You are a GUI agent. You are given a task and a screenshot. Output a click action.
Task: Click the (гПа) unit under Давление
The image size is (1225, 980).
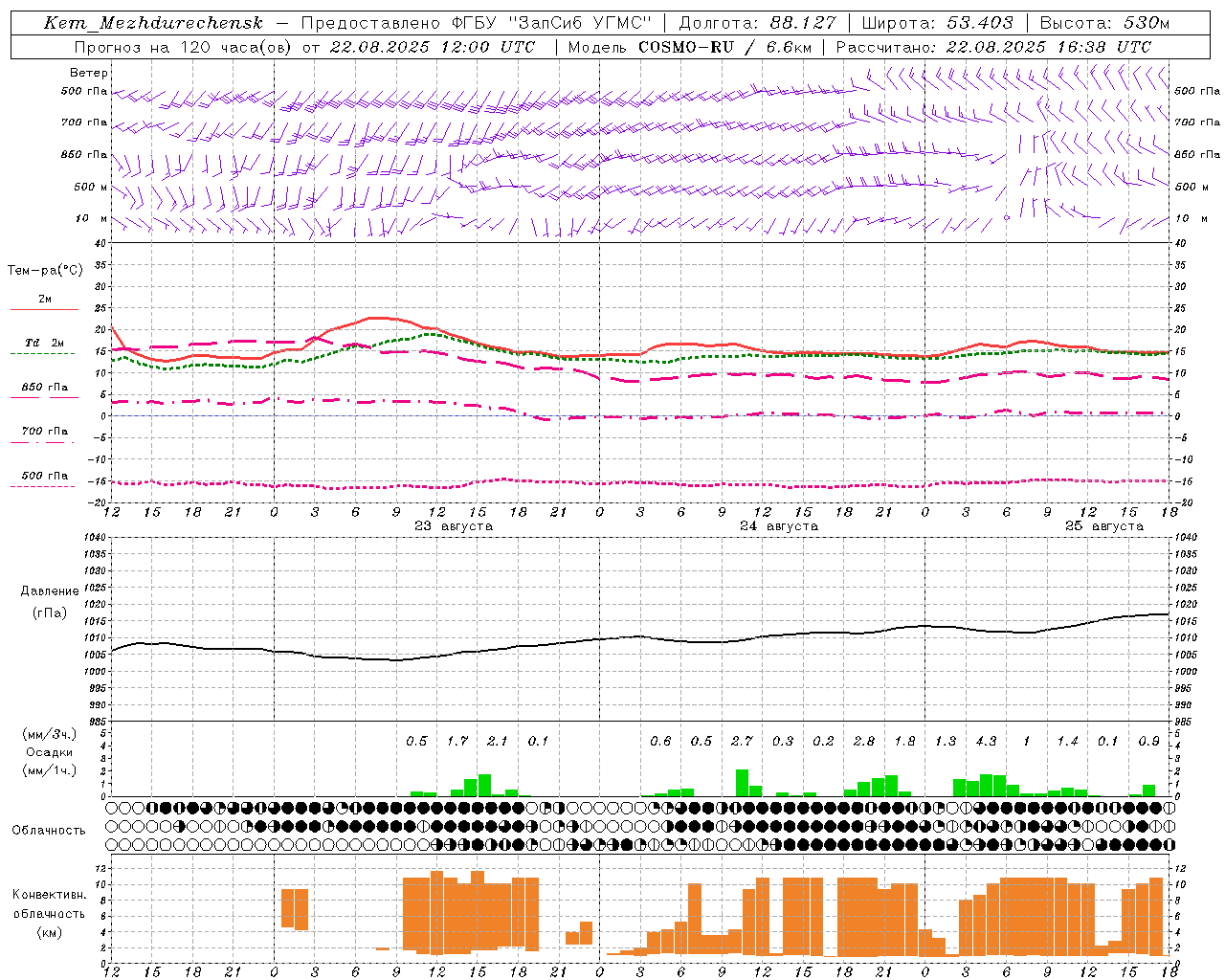tap(50, 612)
